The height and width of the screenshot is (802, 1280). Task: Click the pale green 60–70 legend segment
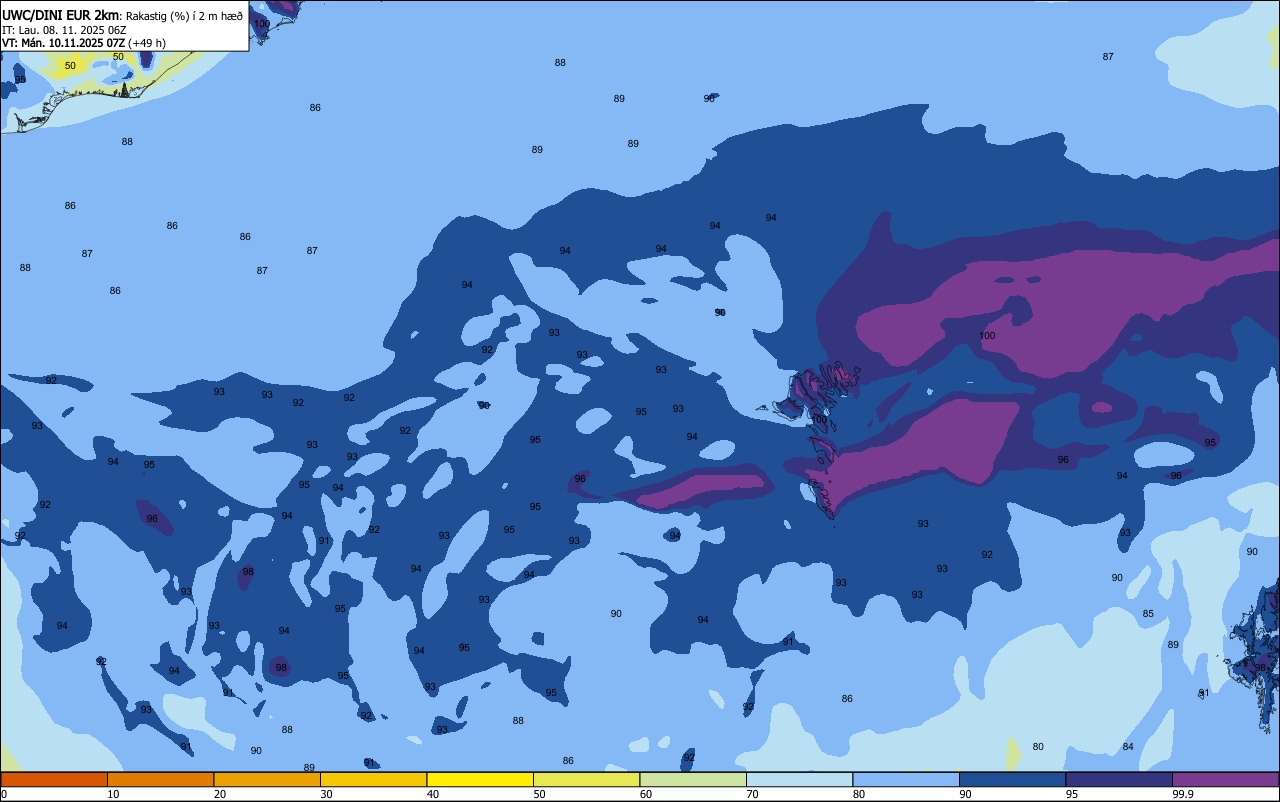693,779
